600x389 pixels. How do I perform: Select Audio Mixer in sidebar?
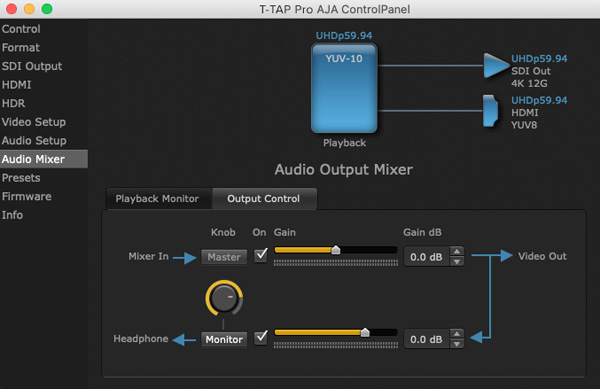[44, 159]
